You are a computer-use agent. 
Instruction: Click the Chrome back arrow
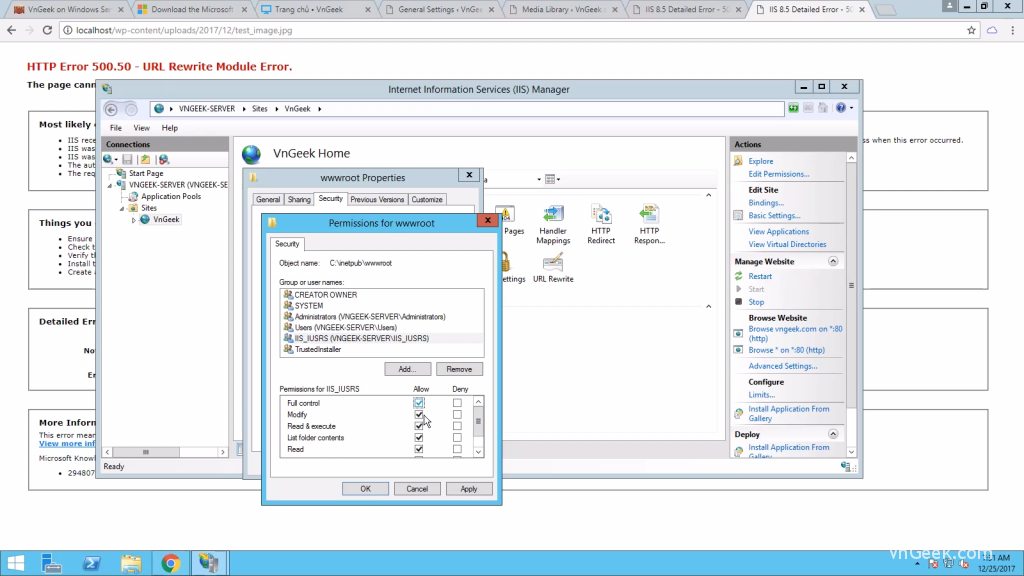click(12, 30)
